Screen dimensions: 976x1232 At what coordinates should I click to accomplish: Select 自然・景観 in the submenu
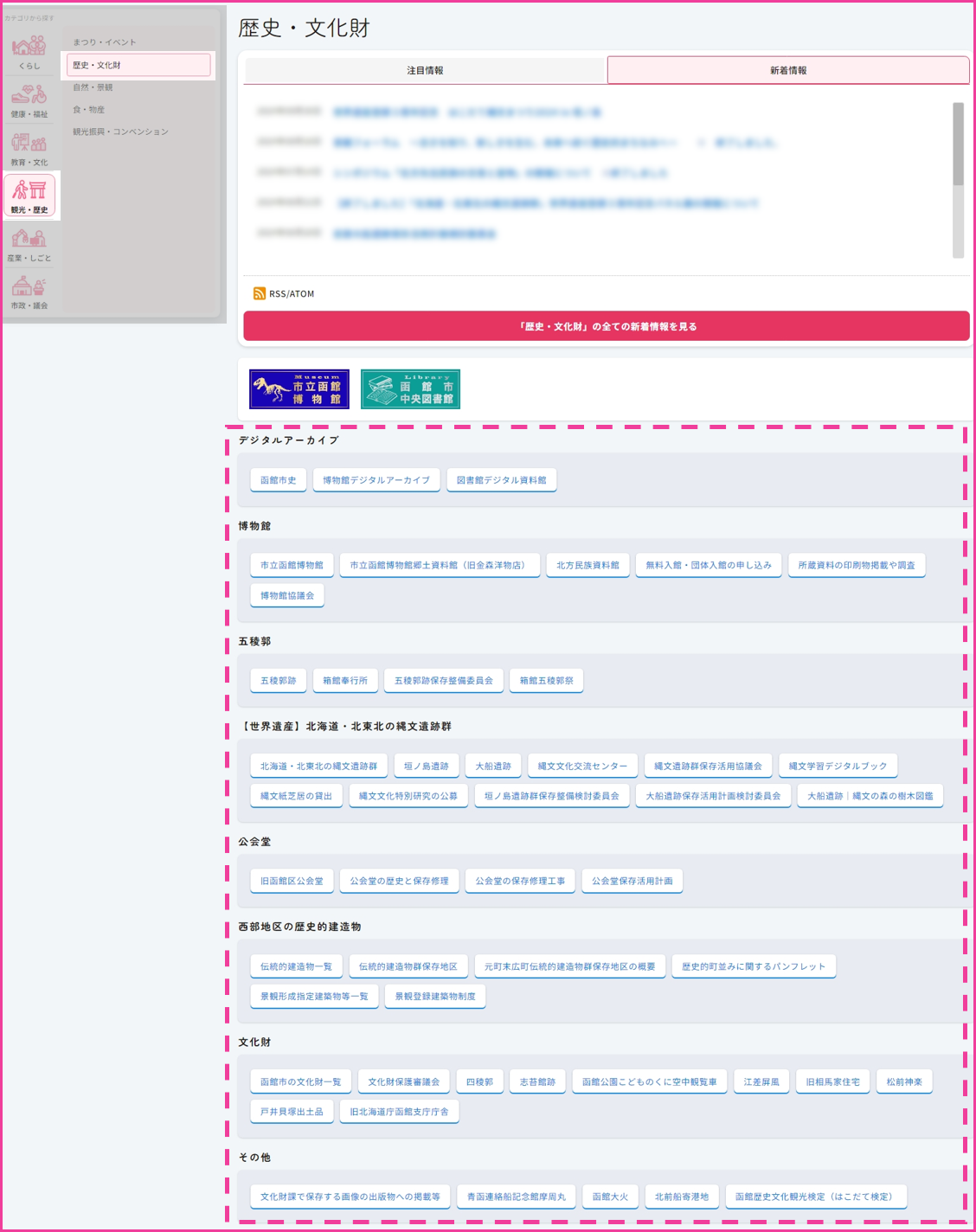[x=93, y=87]
